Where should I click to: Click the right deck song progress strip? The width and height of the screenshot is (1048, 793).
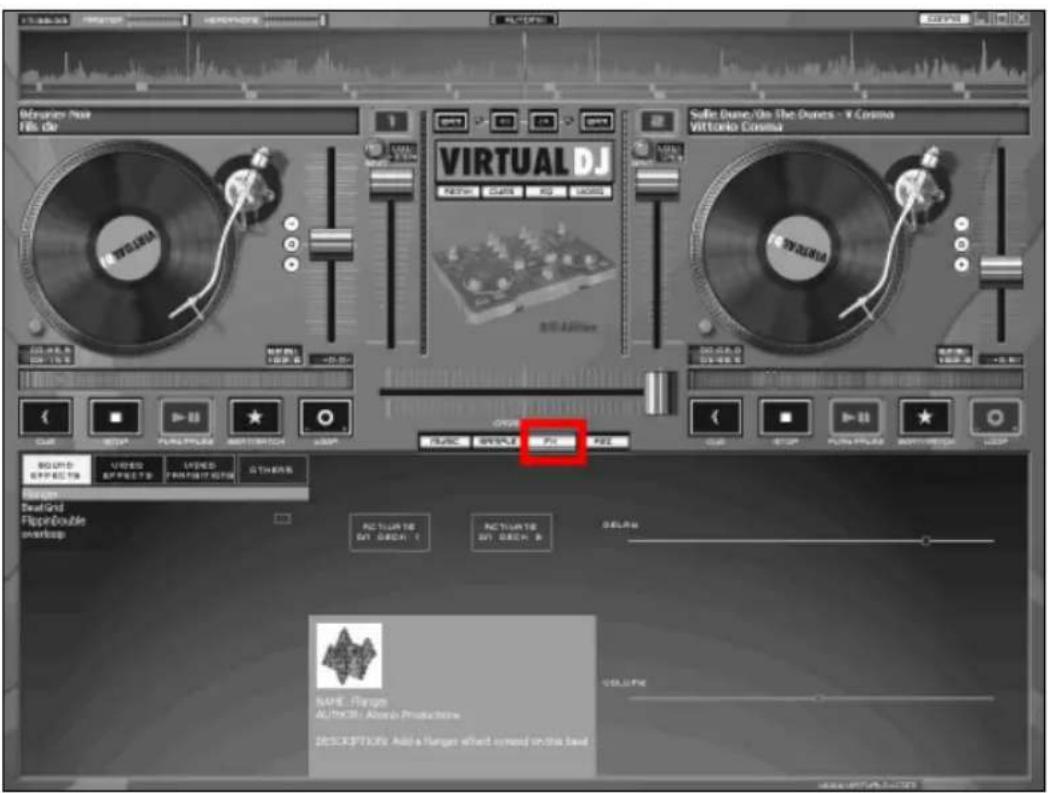pos(856,380)
